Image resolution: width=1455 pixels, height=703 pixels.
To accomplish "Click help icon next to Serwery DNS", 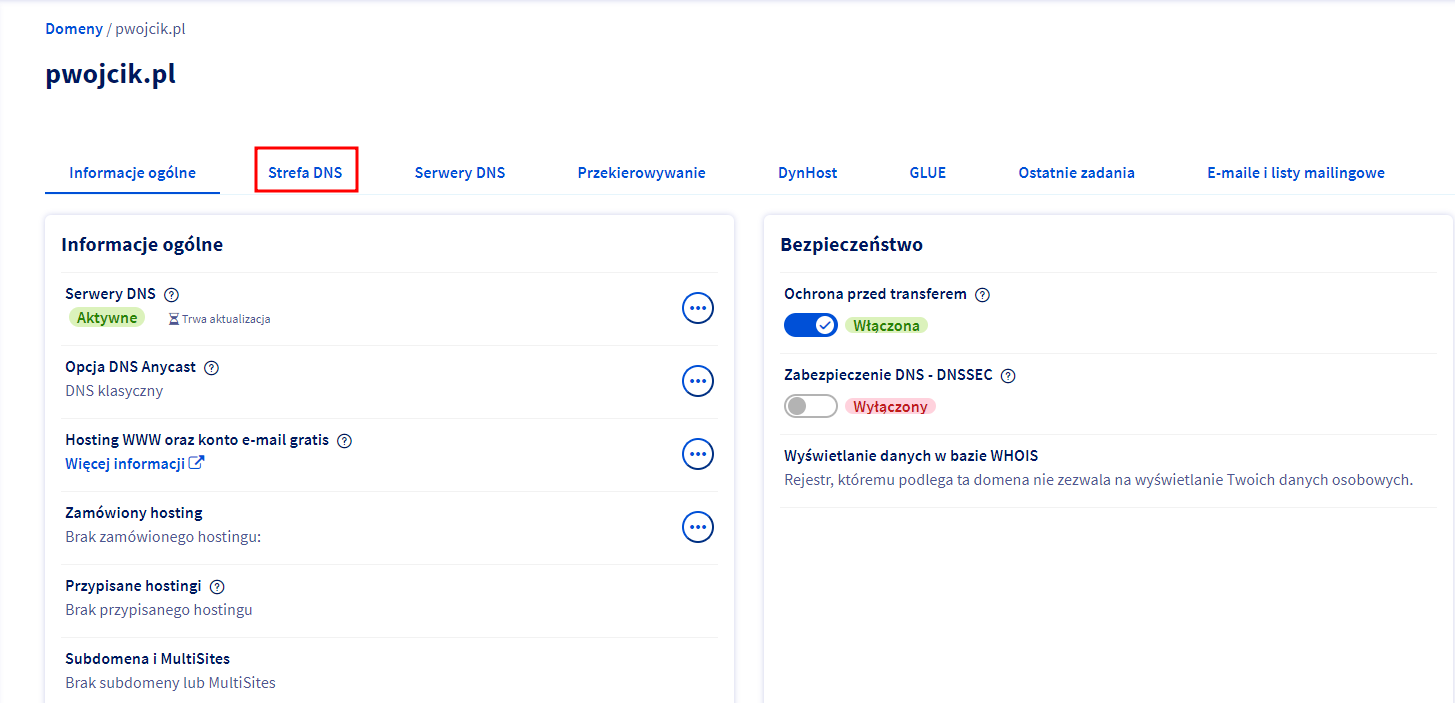I will tap(171, 294).
